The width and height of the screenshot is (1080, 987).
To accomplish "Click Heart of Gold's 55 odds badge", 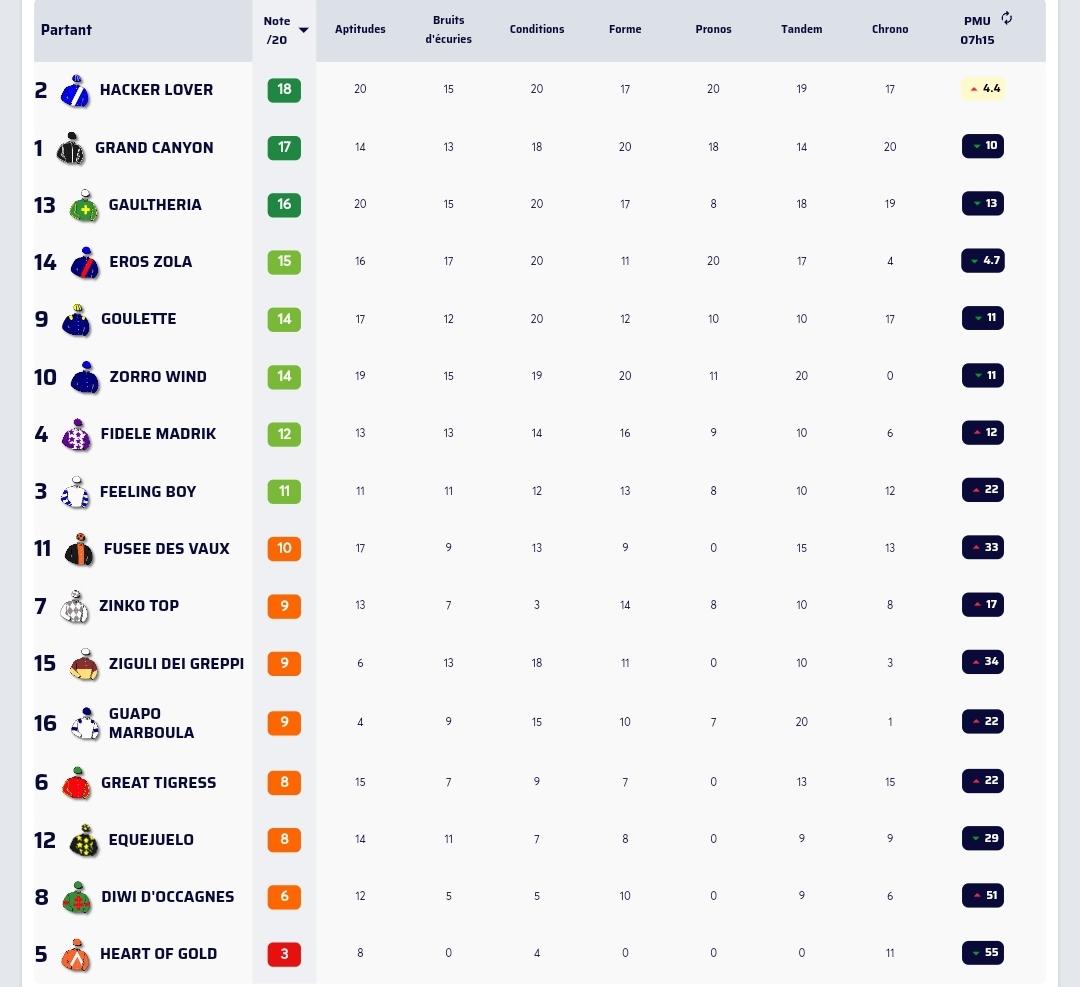I will pyautogui.click(x=983, y=953).
